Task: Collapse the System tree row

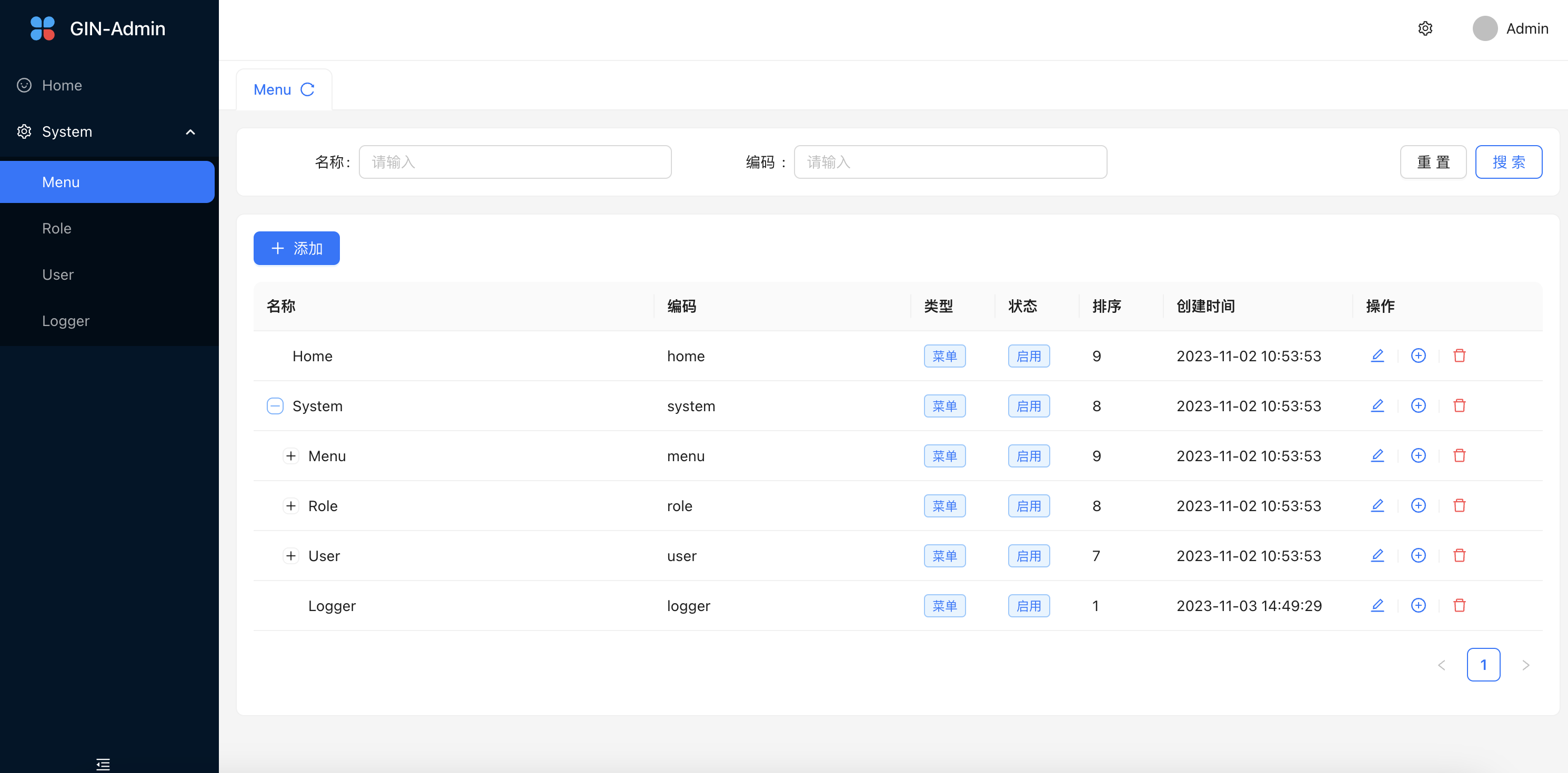Action: (275, 405)
